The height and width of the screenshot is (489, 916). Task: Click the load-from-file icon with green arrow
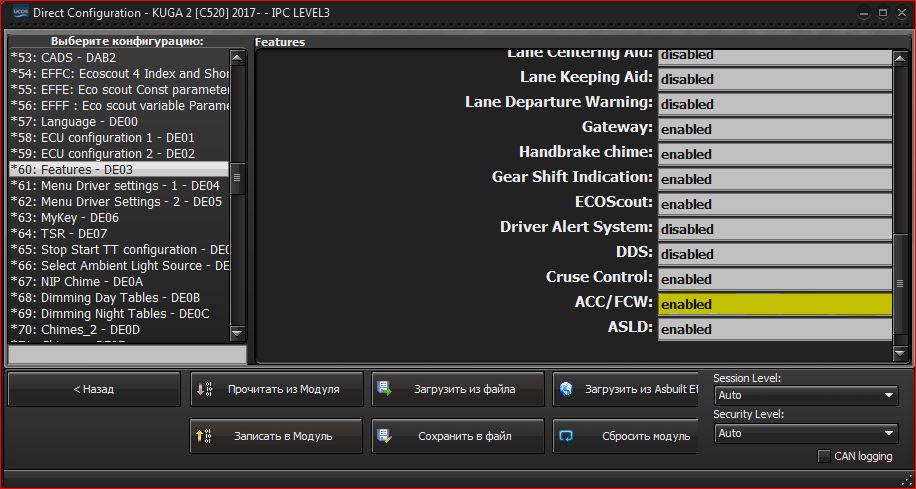pyautogui.click(x=385, y=389)
